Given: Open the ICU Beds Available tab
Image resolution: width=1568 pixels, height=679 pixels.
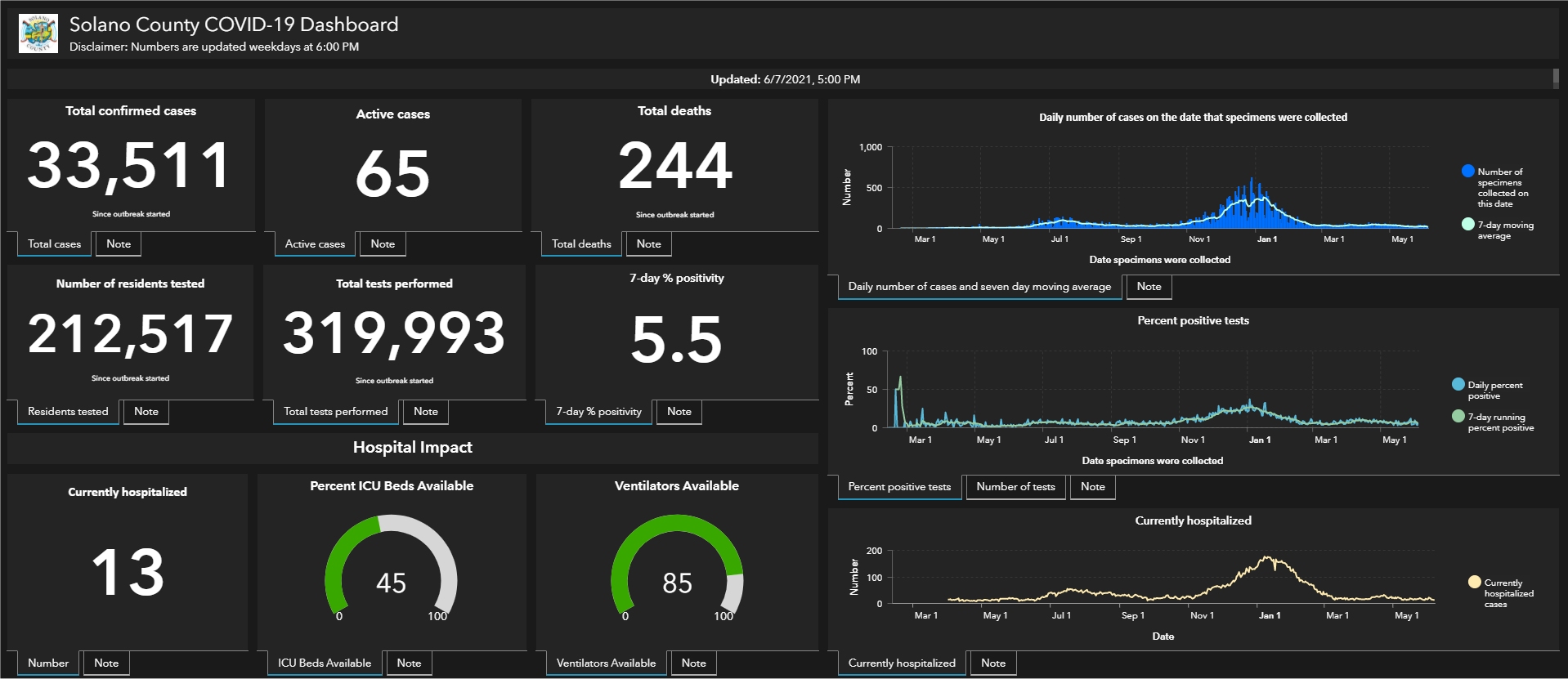Looking at the screenshot, I should click(324, 663).
